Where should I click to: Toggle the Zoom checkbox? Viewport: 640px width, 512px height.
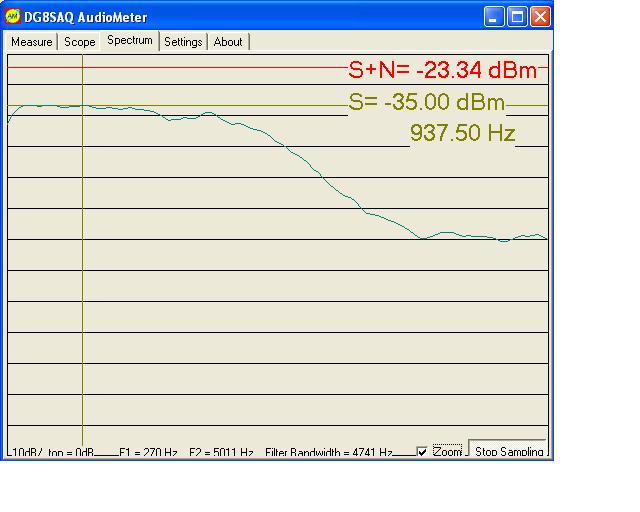423,452
